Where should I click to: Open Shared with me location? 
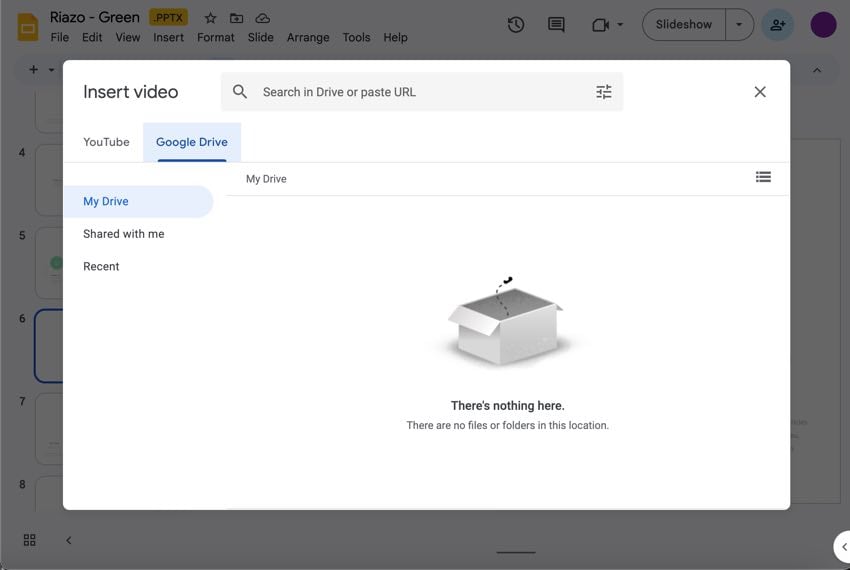pyautogui.click(x=124, y=234)
